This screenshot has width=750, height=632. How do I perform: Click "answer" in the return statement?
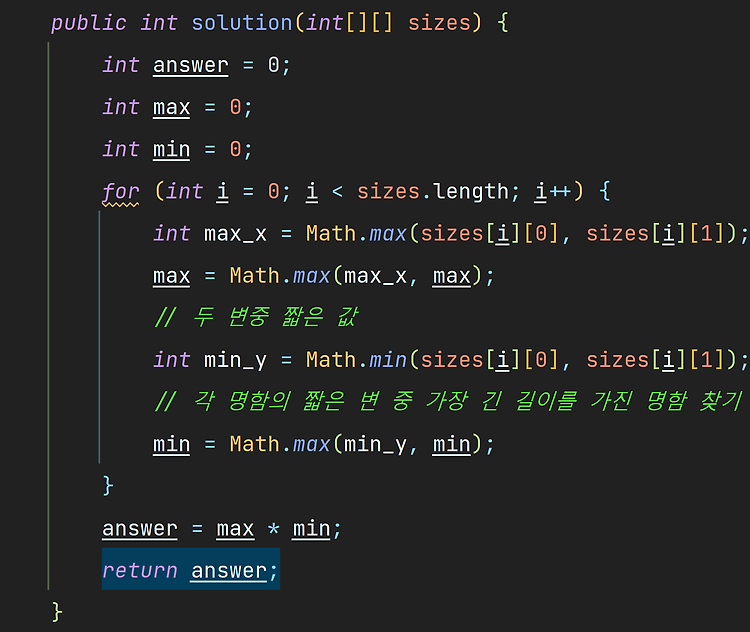229,571
